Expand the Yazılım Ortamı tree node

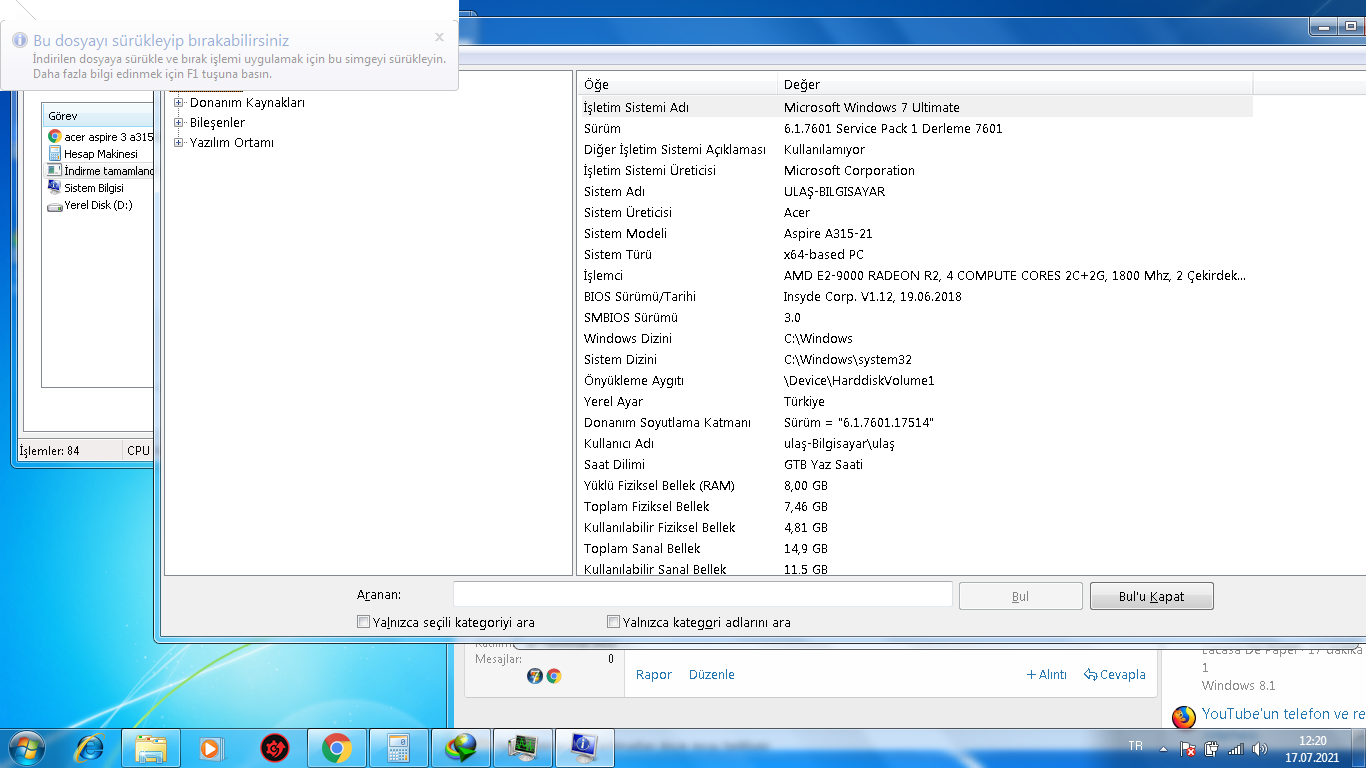click(x=179, y=142)
